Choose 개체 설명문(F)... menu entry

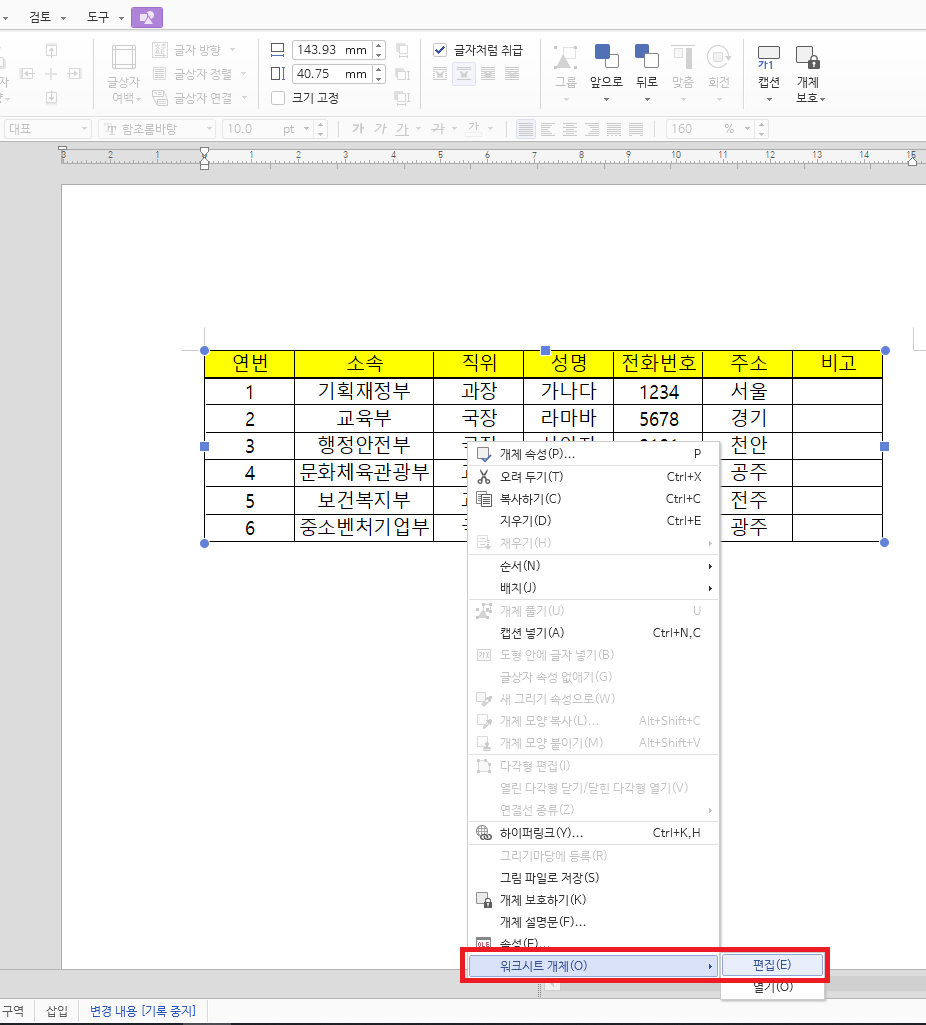(593, 922)
